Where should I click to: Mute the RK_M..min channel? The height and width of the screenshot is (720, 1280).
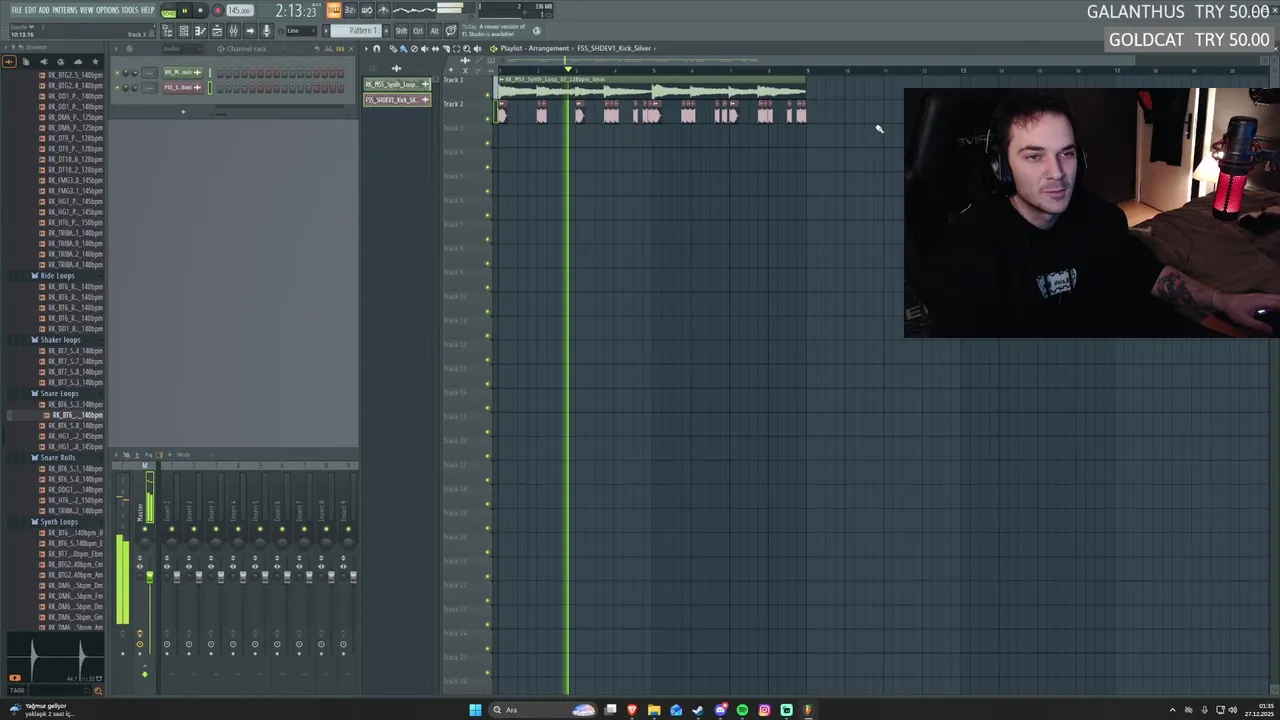[117, 72]
